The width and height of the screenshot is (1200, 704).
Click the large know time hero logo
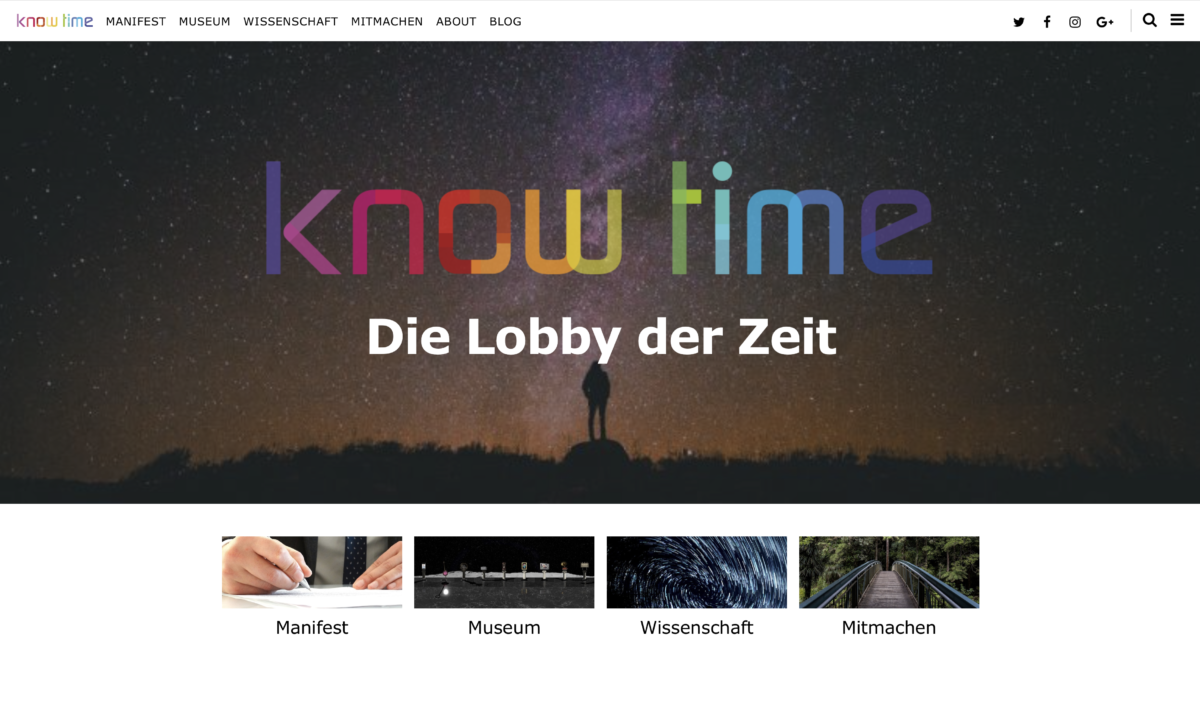599,218
